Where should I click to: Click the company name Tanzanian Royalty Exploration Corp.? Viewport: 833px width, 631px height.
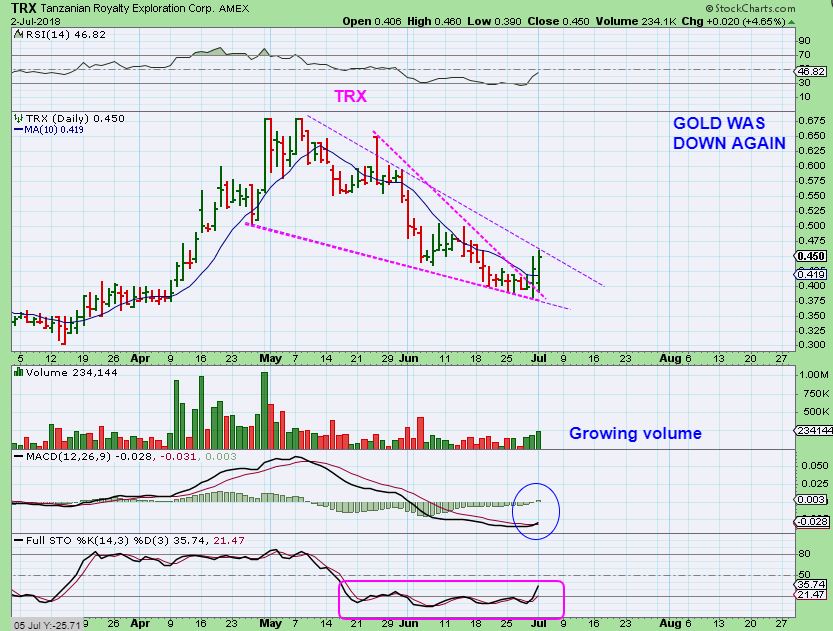point(128,8)
